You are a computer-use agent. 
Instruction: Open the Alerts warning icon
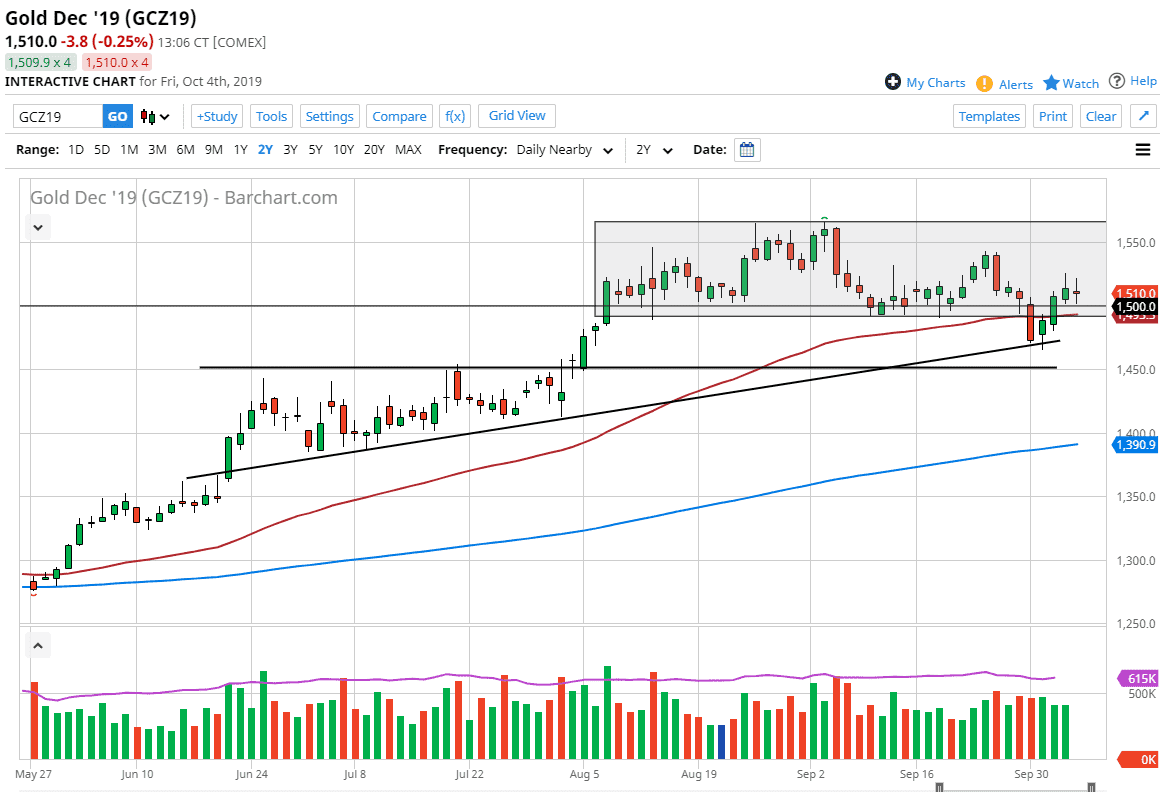click(x=984, y=84)
